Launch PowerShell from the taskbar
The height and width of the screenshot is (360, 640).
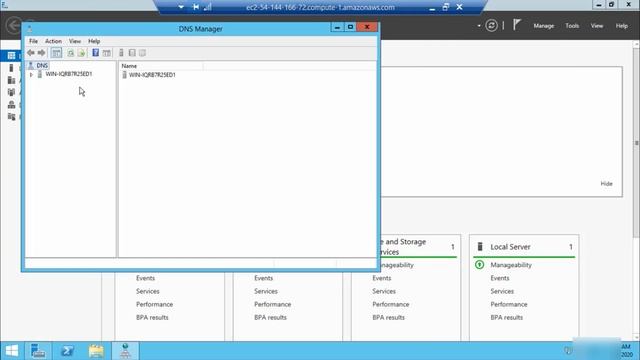[67, 351]
